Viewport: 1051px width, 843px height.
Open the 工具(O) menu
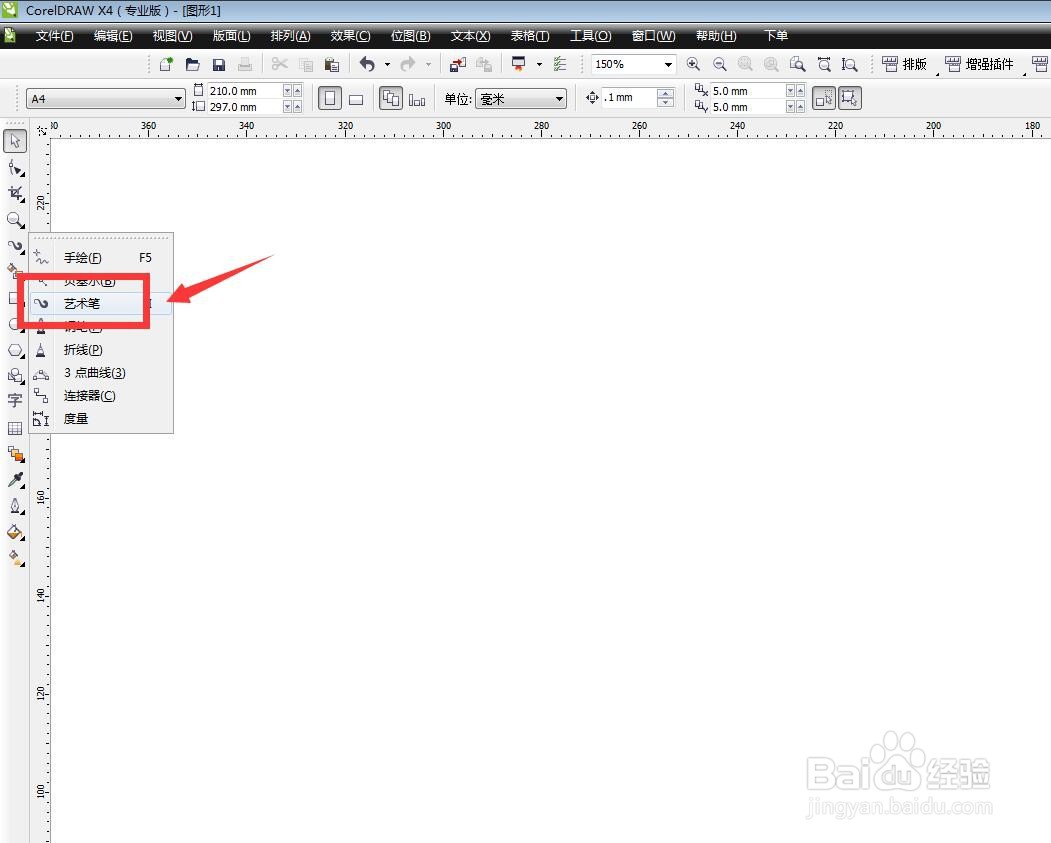tap(590, 36)
